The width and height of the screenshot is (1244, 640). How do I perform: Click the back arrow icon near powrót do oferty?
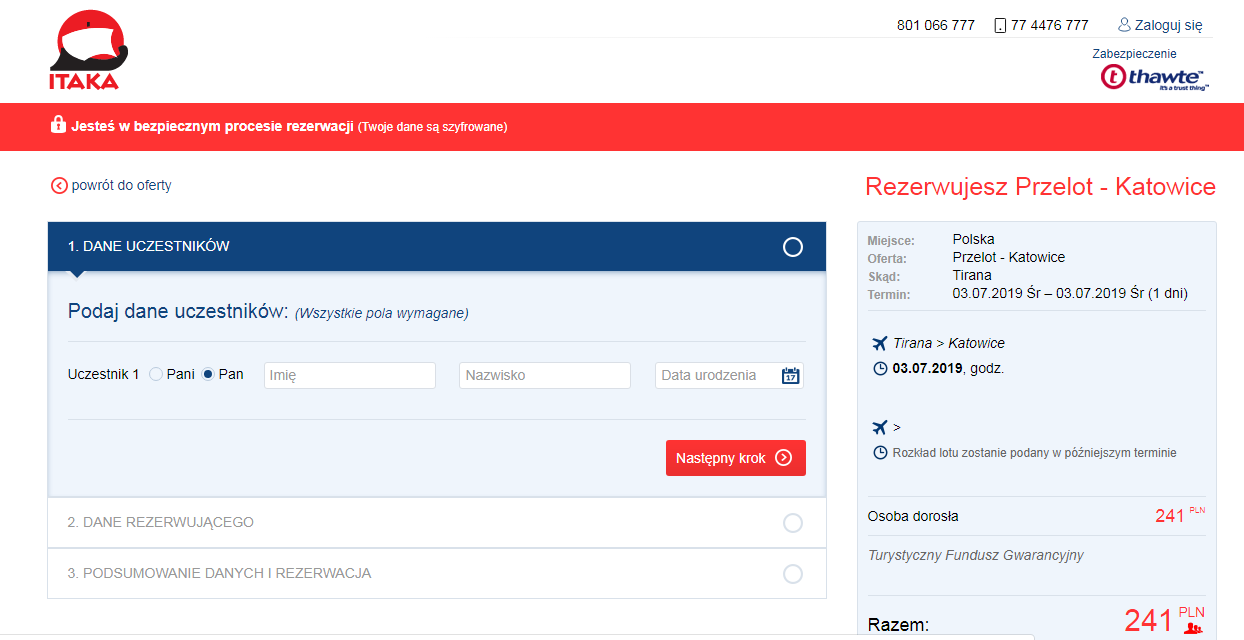pyautogui.click(x=59, y=185)
